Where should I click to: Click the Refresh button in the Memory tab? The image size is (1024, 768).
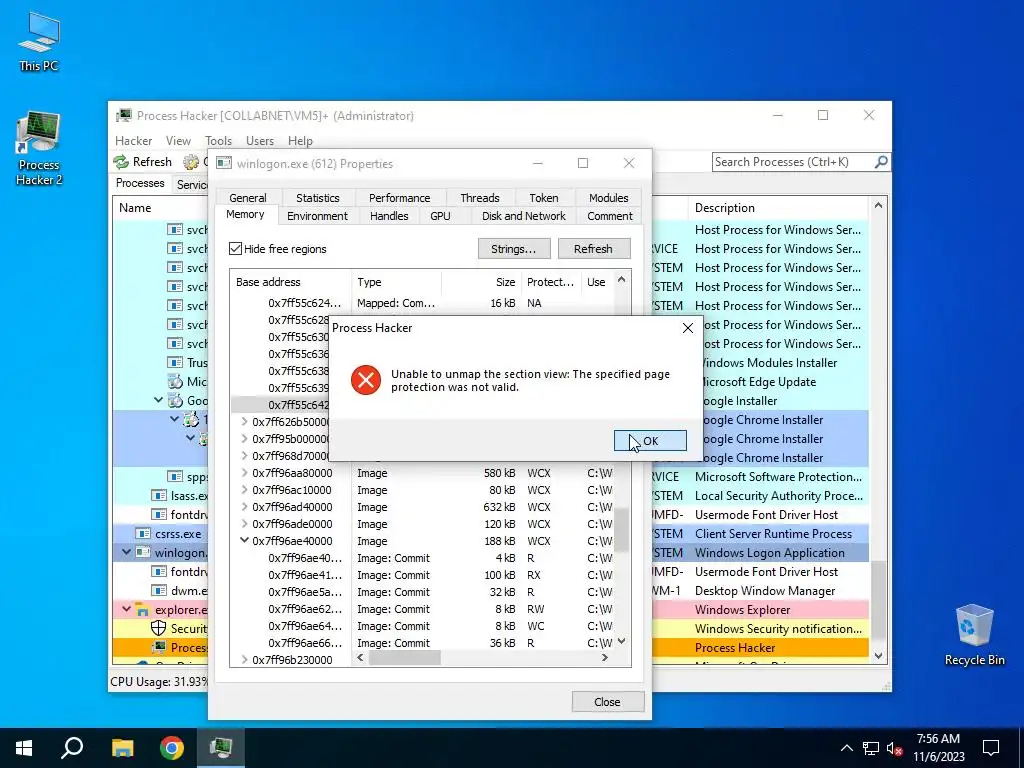coord(593,249)
